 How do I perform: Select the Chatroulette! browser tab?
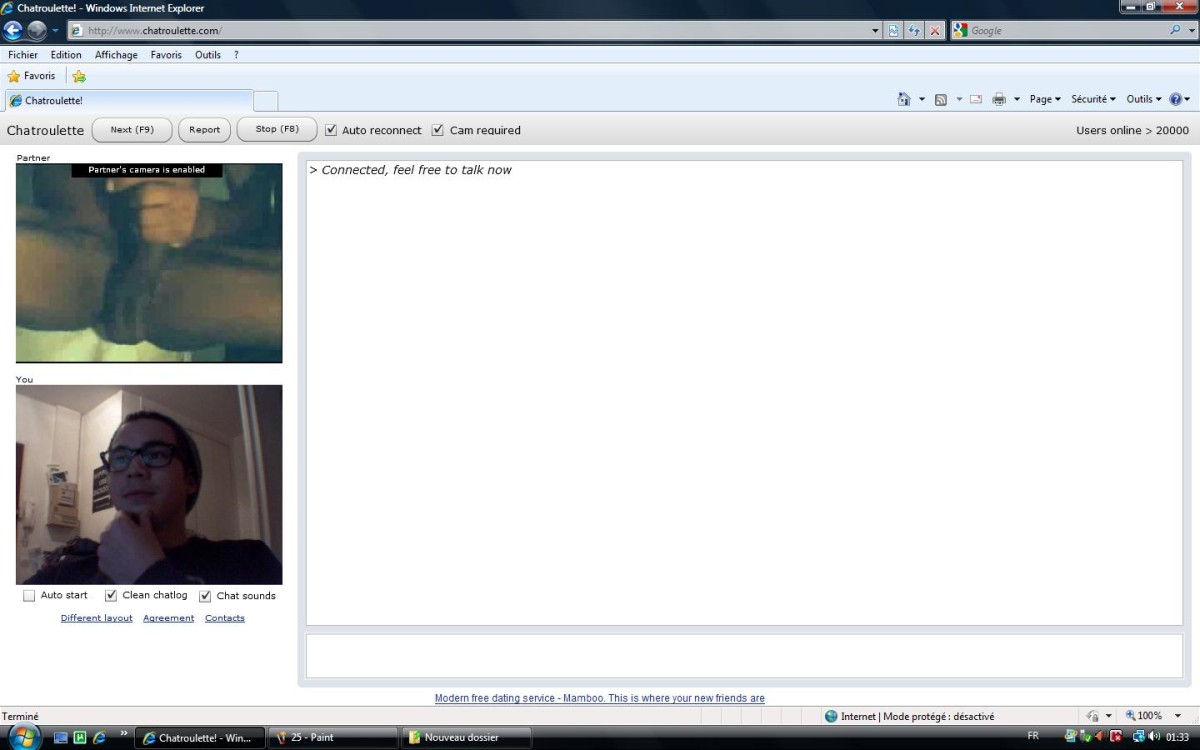129,100
